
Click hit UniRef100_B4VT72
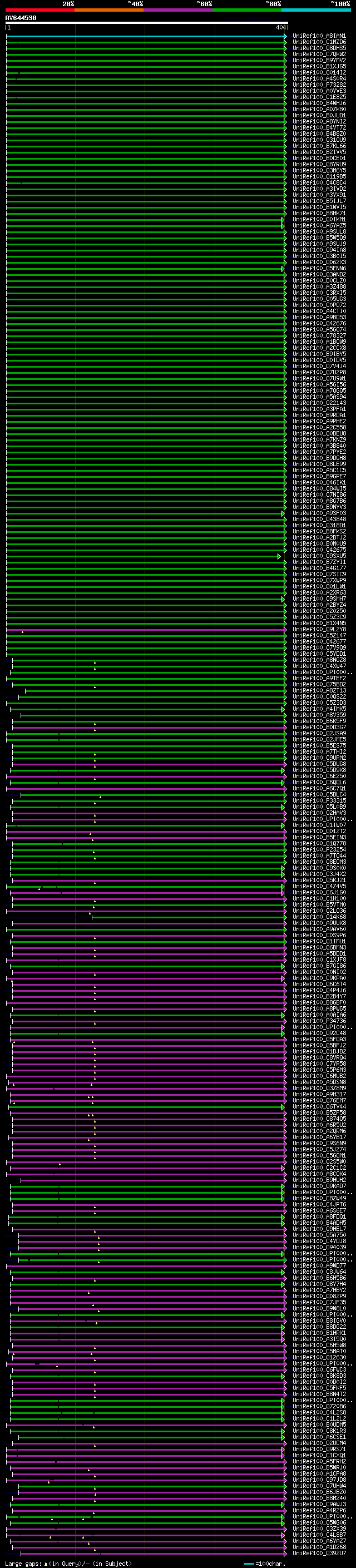tap(319, 128)
